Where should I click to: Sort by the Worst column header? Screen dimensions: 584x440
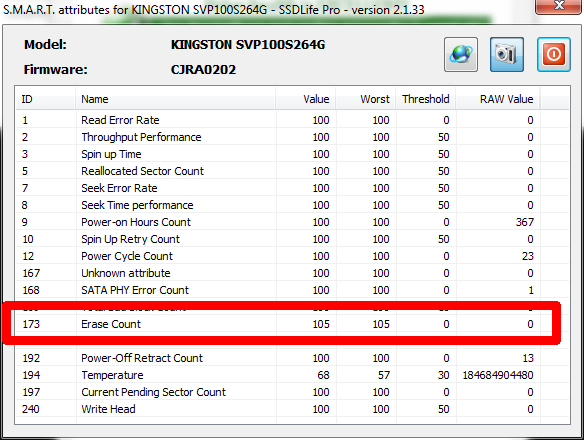366,99
